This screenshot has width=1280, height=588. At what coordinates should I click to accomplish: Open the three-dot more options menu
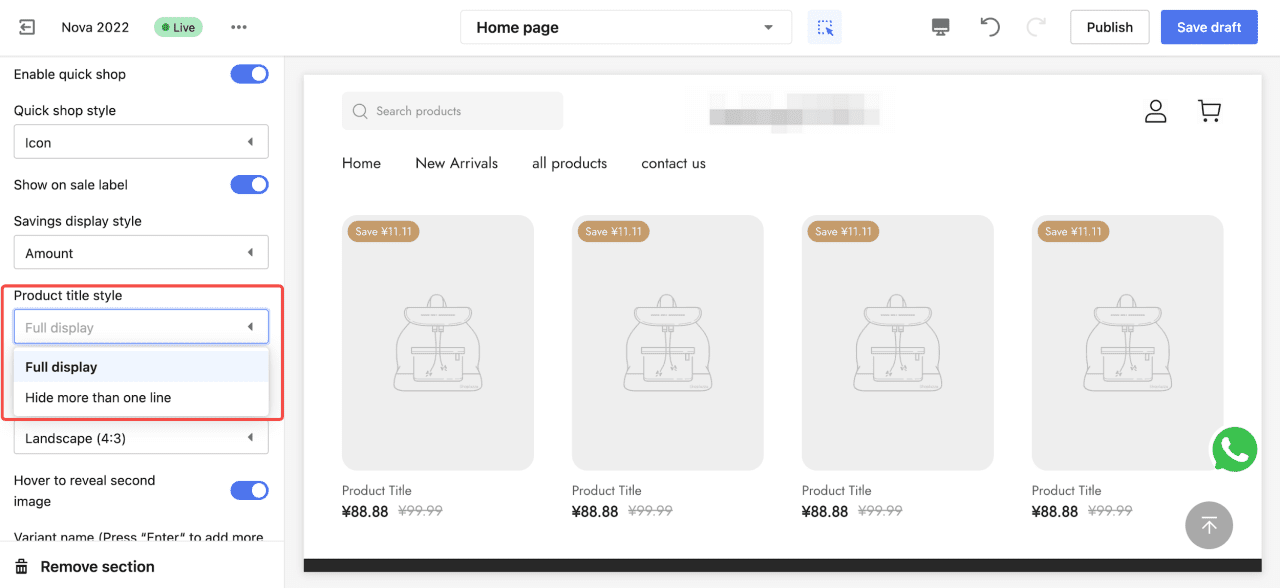point(239,27)
